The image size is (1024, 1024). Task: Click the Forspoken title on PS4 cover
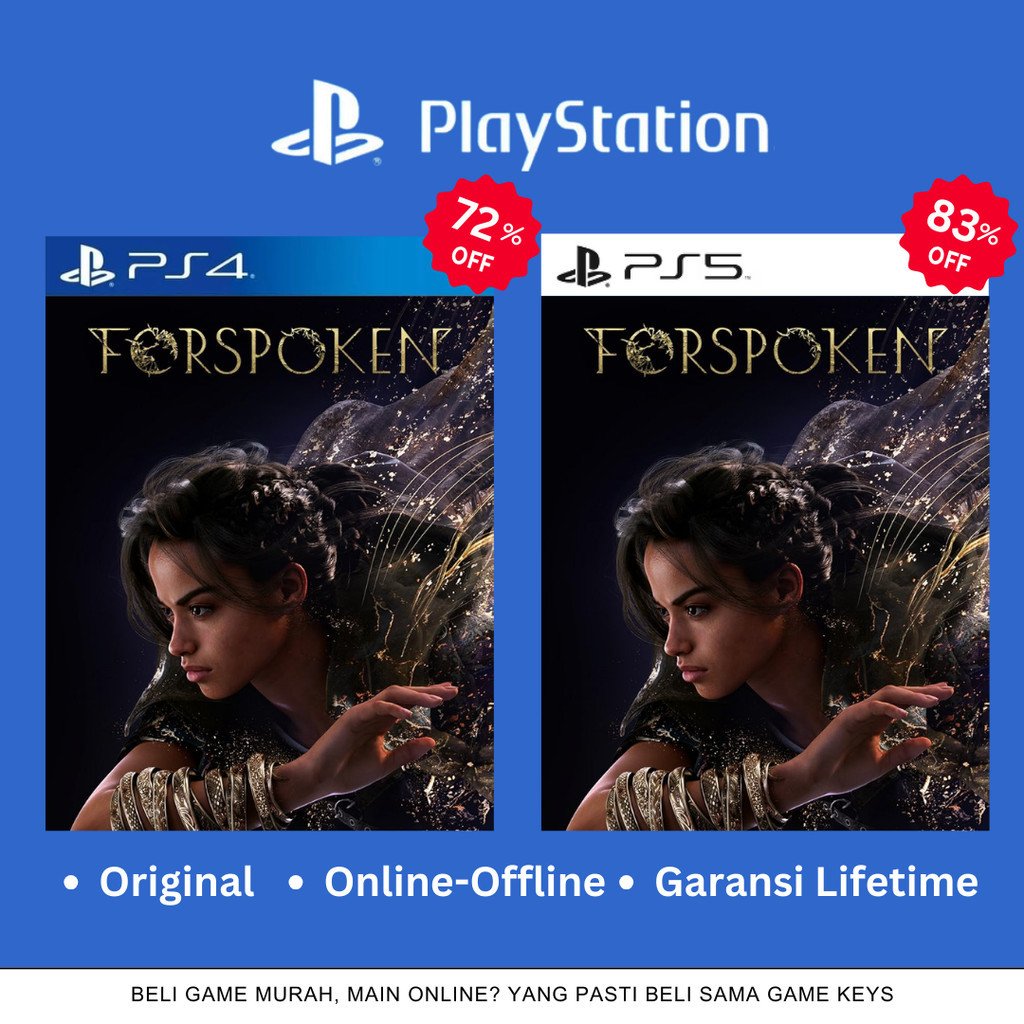(270, 351)
